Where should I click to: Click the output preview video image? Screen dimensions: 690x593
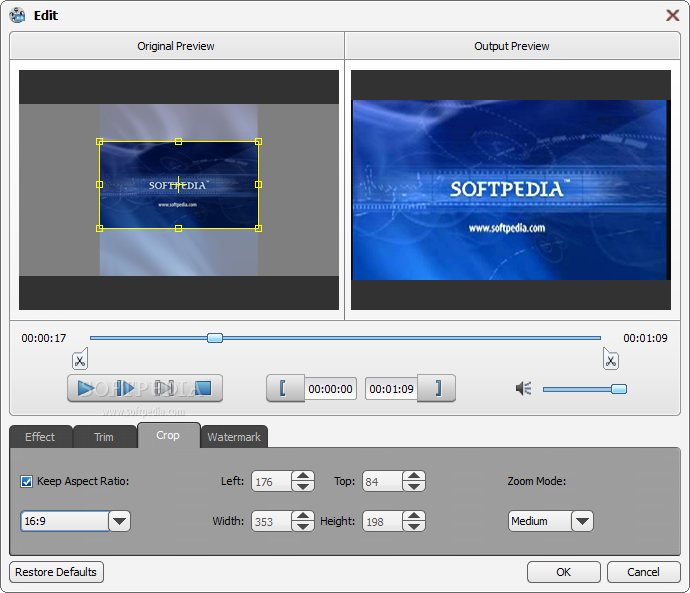(510, 190)
